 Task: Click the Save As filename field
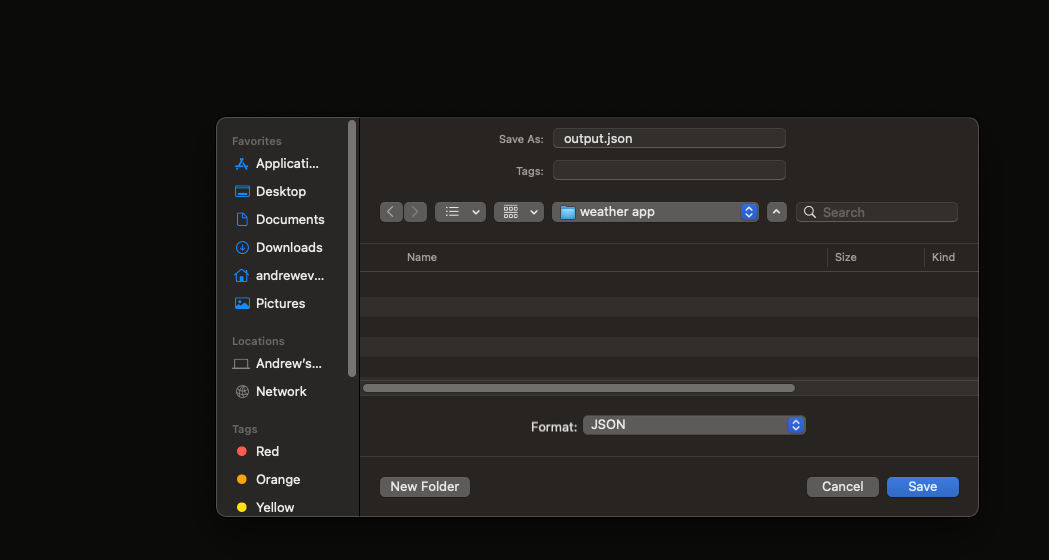(x=669, y=138)
